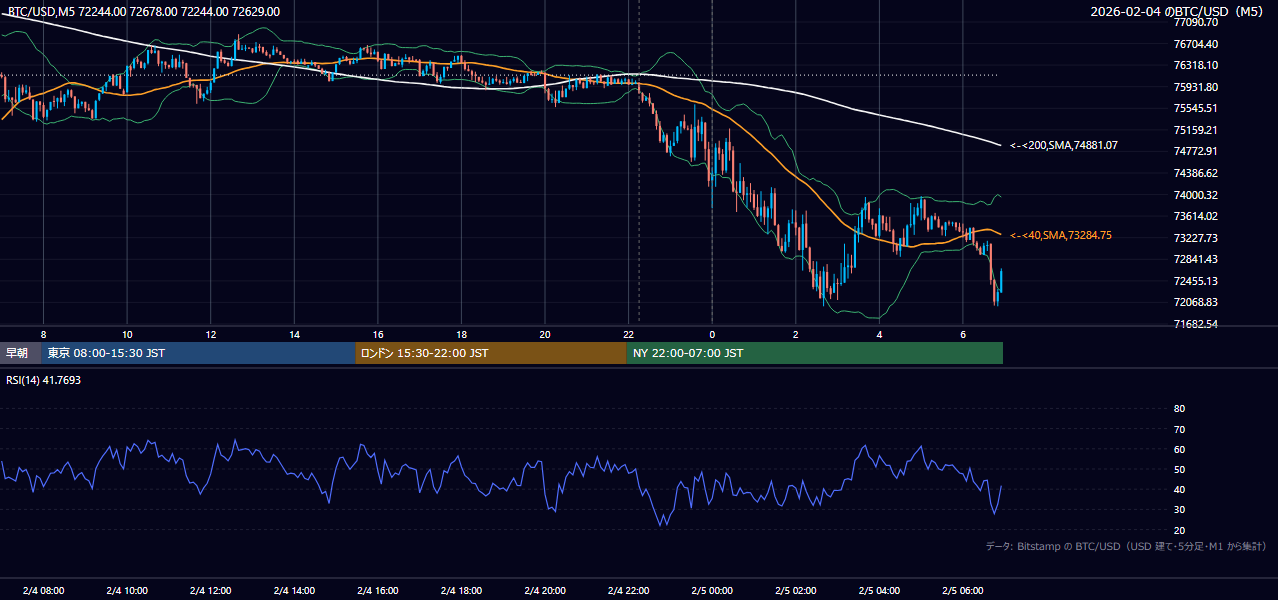Click the 74386.62 price axis label
This screenshot has width=1278, height=600.
1196,173
